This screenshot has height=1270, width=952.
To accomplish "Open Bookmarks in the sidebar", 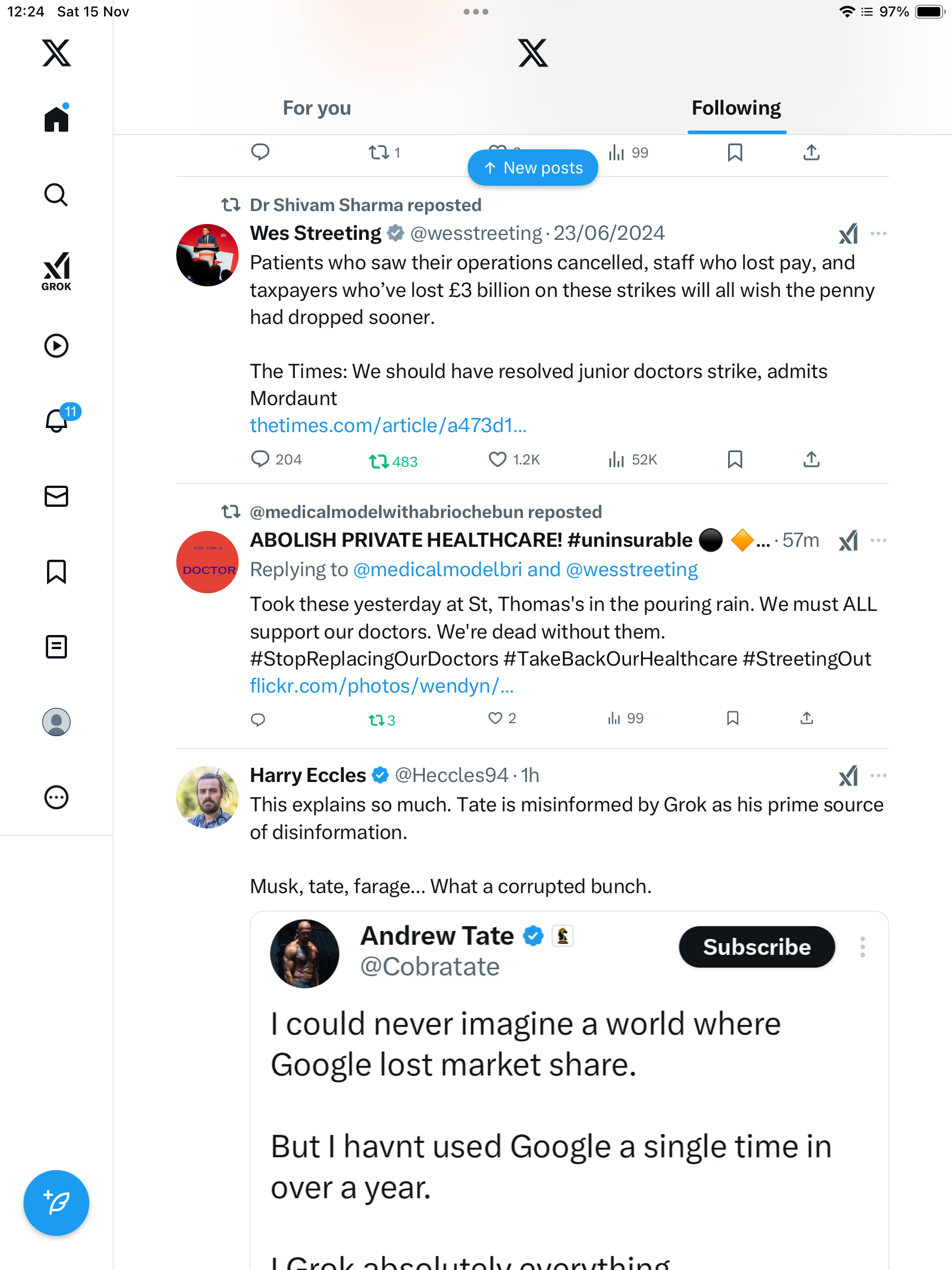I will pyautogui.click(x=56, y=571).
